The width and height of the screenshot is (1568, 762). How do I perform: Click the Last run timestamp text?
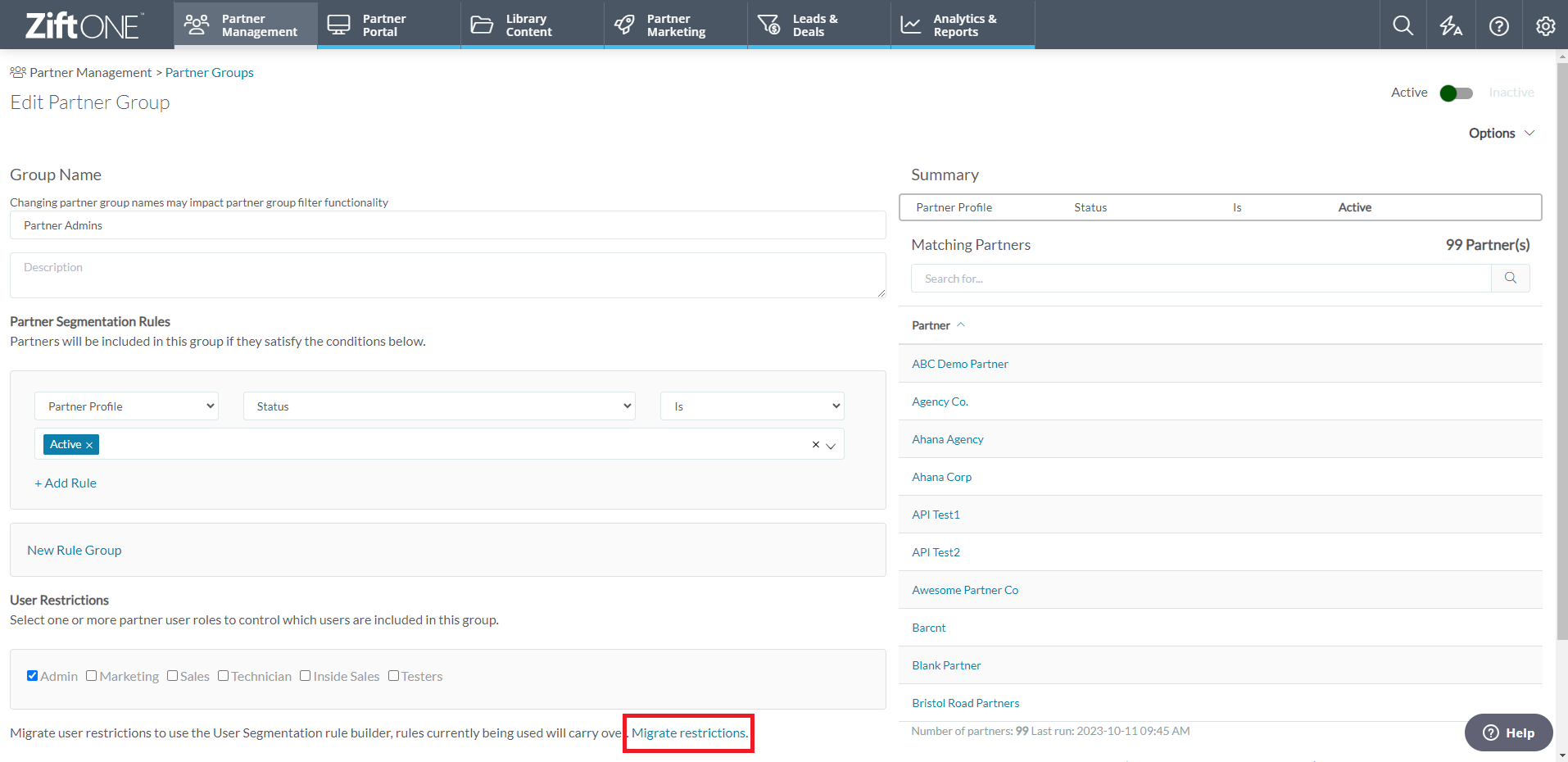pyautogui.click(x=1111, y=731)
